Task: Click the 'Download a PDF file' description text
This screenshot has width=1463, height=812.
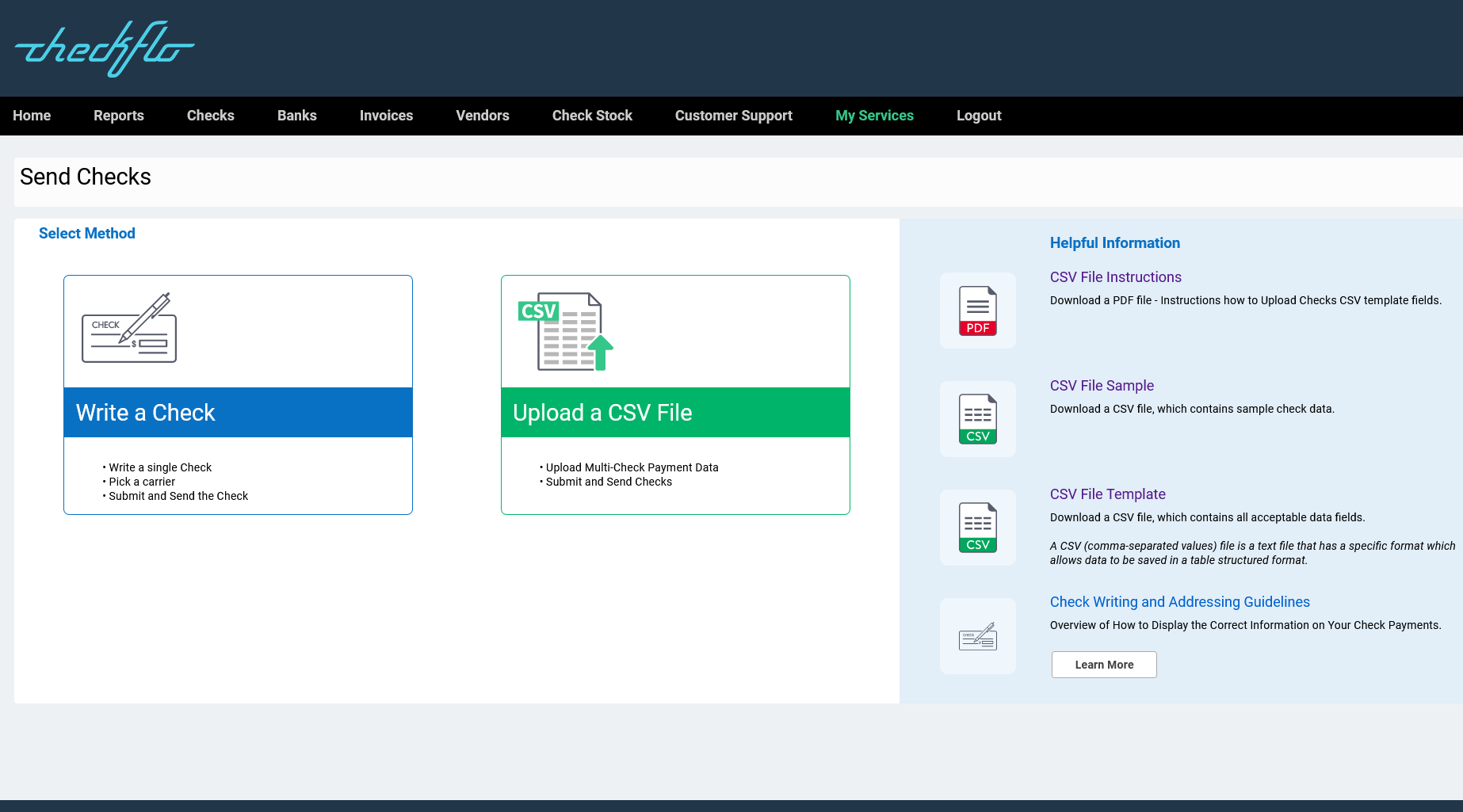Action: [x=1246, y=300]
